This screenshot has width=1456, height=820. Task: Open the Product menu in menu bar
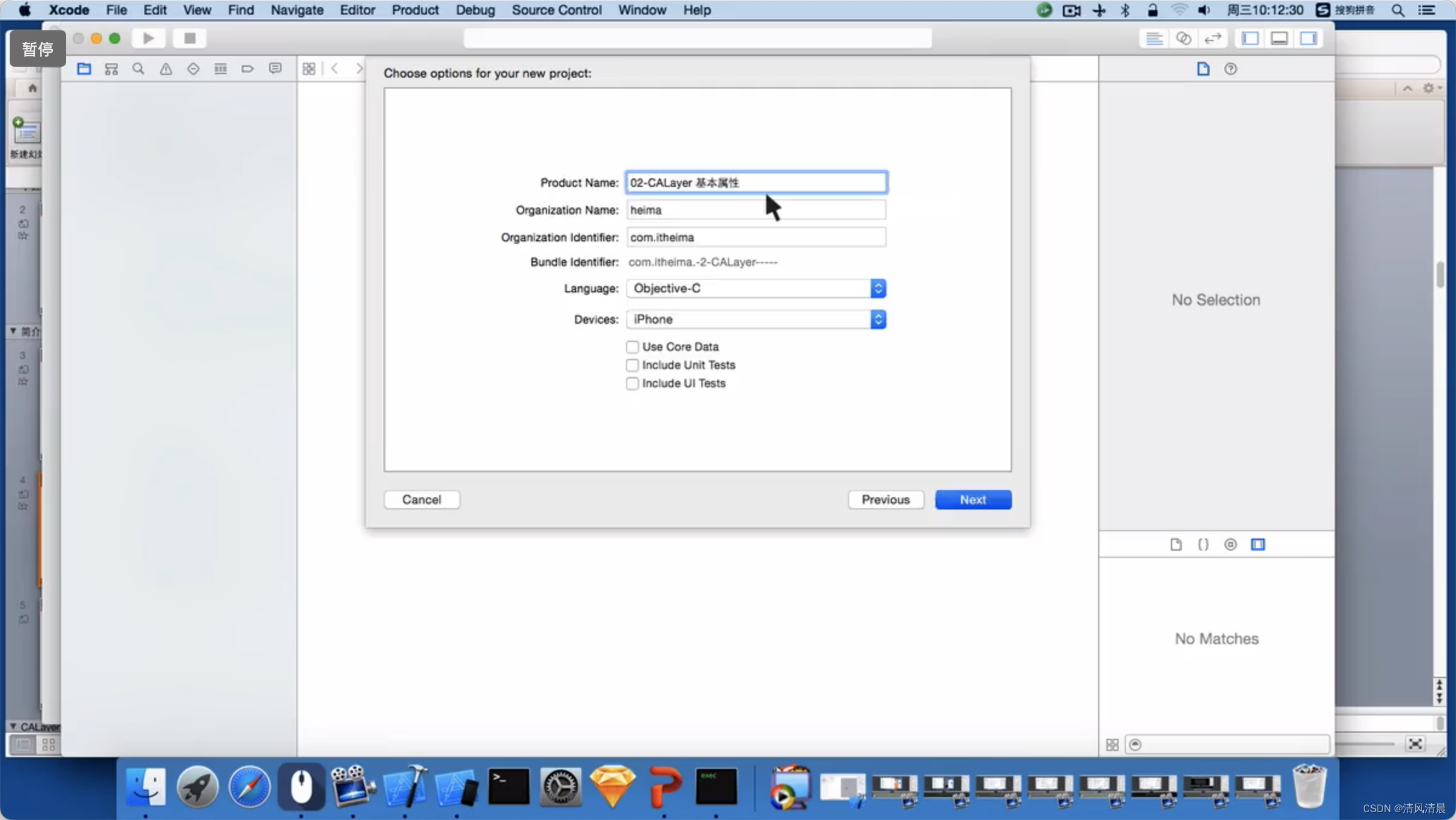click(x=416, y=10)
